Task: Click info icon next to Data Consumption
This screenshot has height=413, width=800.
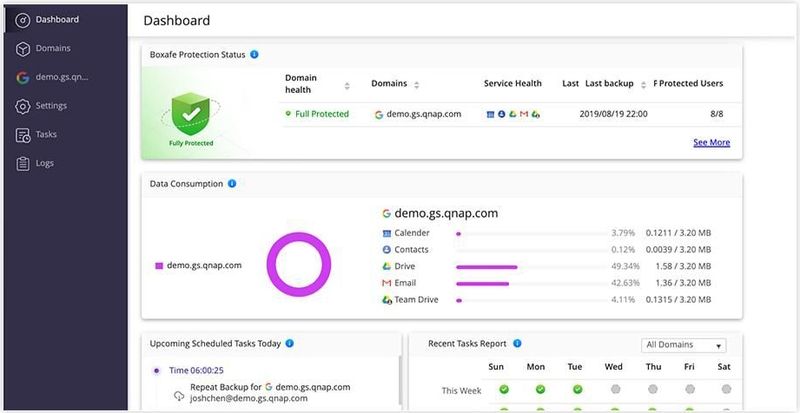Action: coord(232,183)
